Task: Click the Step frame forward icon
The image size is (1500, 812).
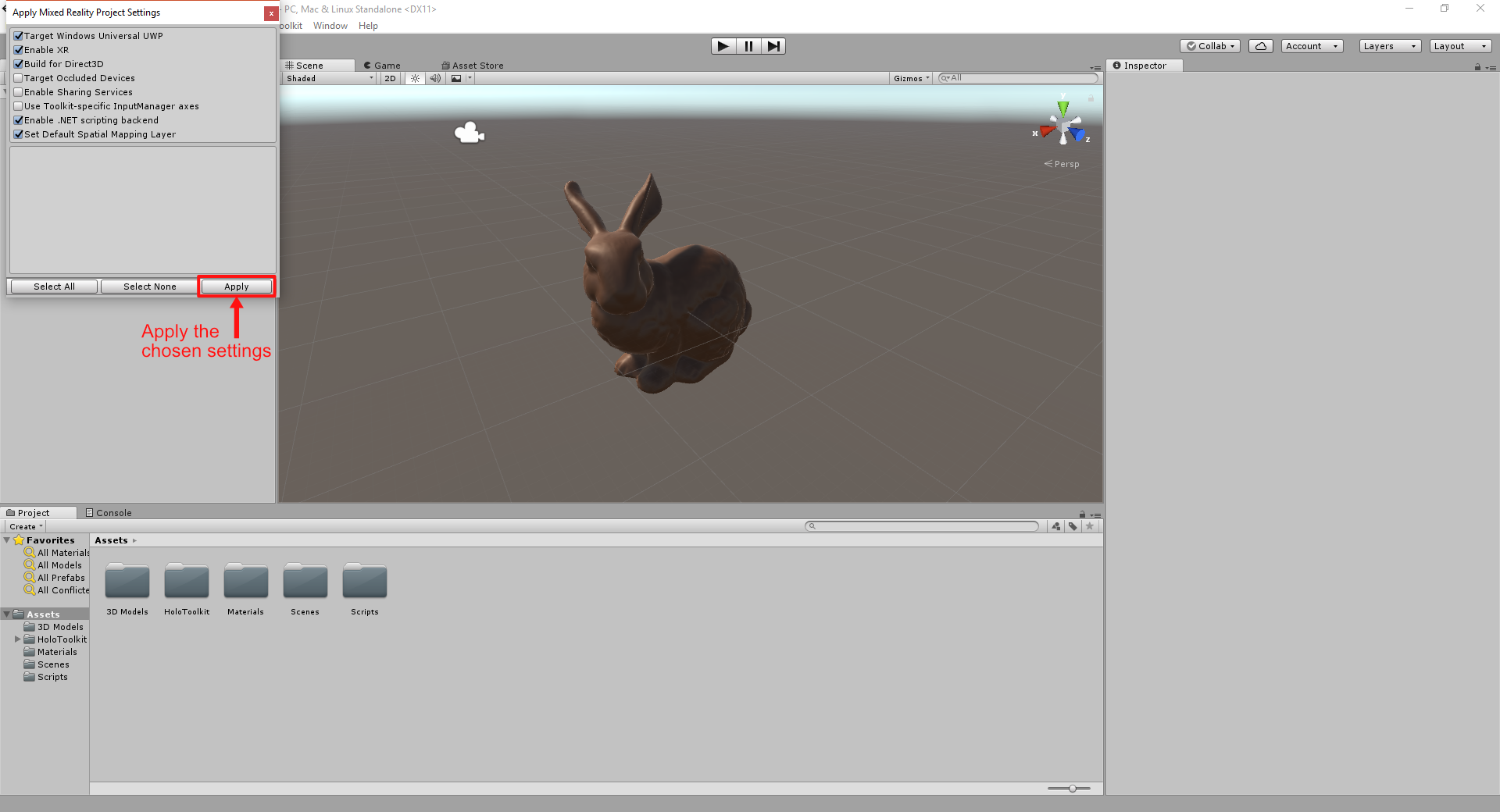Action: pyautogui.click(x=773, y=46)
